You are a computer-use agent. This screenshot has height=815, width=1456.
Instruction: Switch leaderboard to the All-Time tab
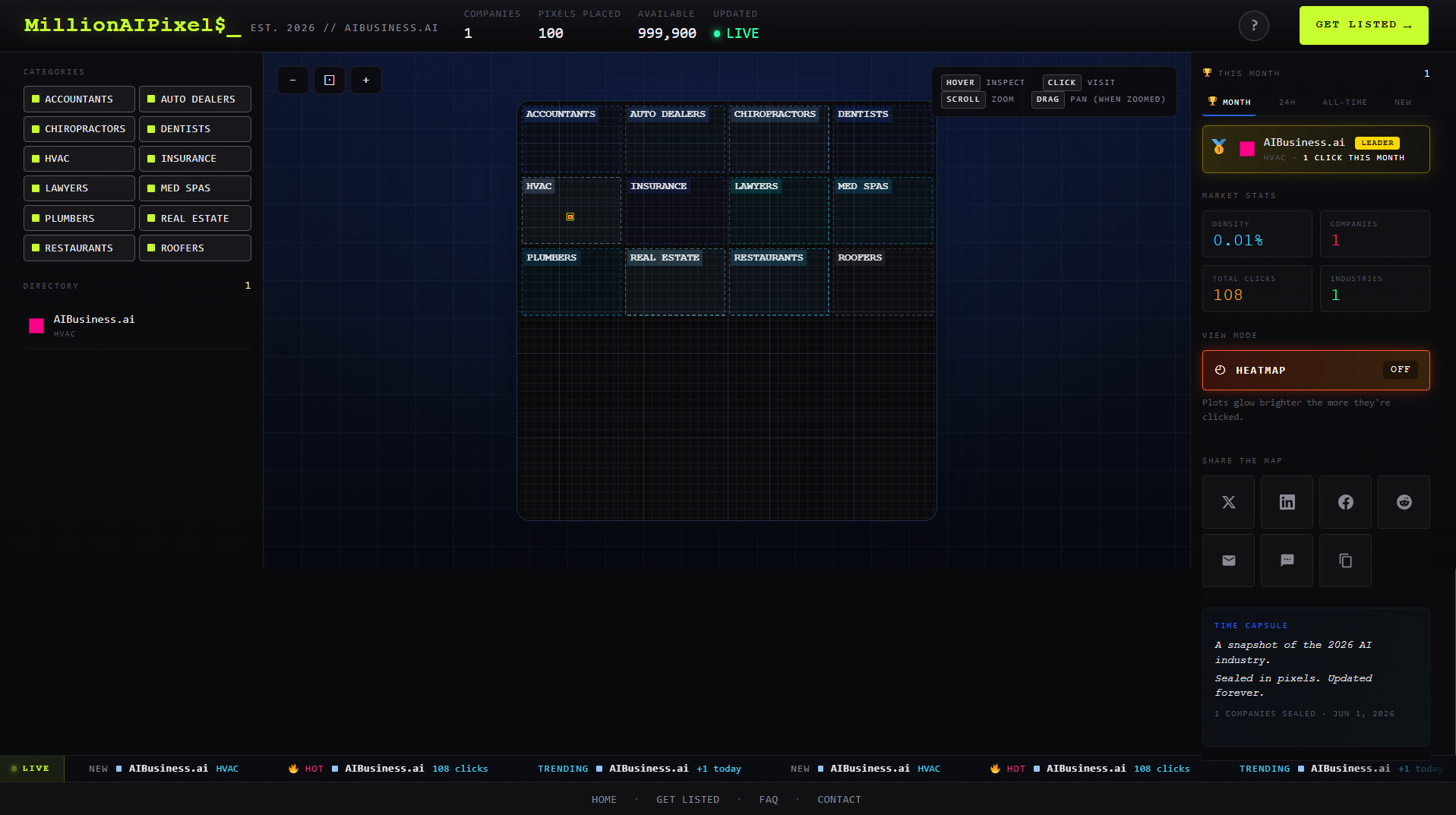click(1344, 103)
